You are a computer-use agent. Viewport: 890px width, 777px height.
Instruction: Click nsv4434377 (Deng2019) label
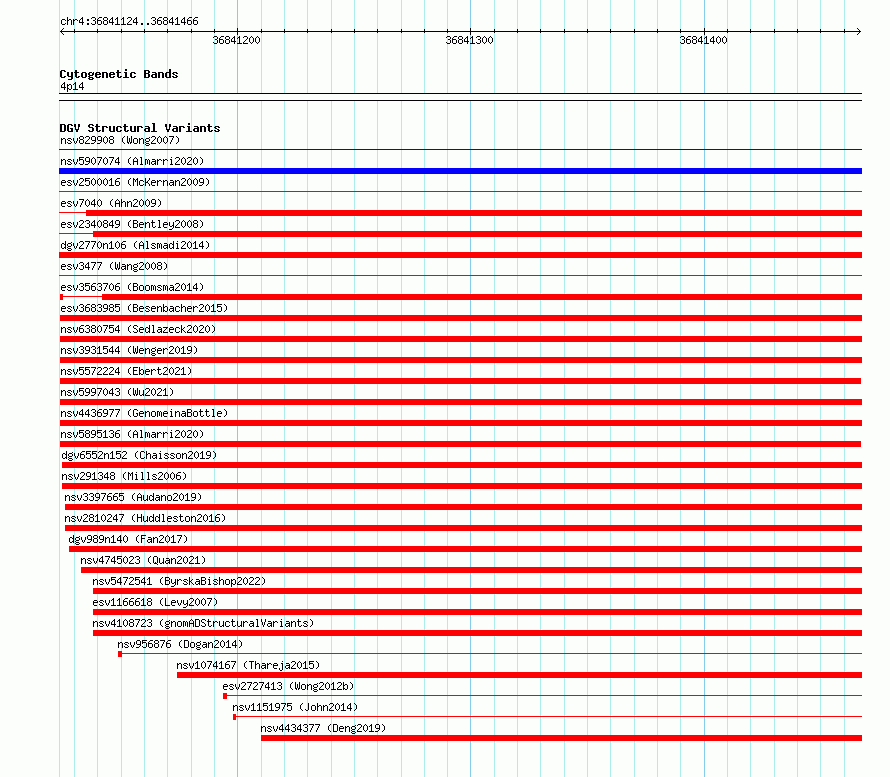click(x=323, y=728)
